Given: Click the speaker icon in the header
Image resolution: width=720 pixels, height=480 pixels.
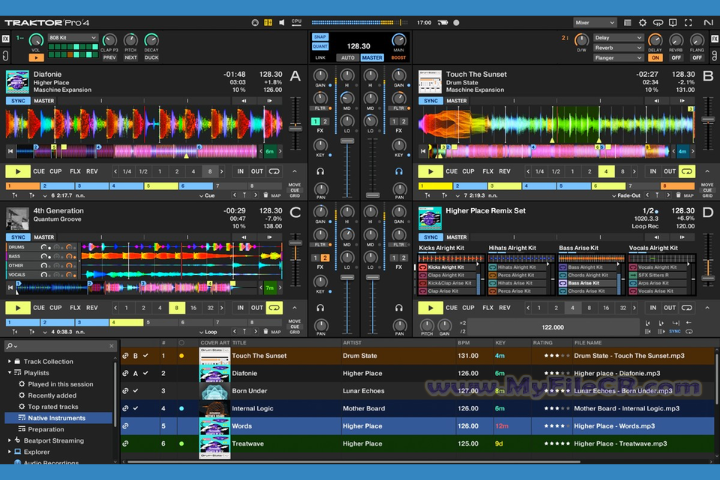Looking at the screenshot, I should coord(281,23).
